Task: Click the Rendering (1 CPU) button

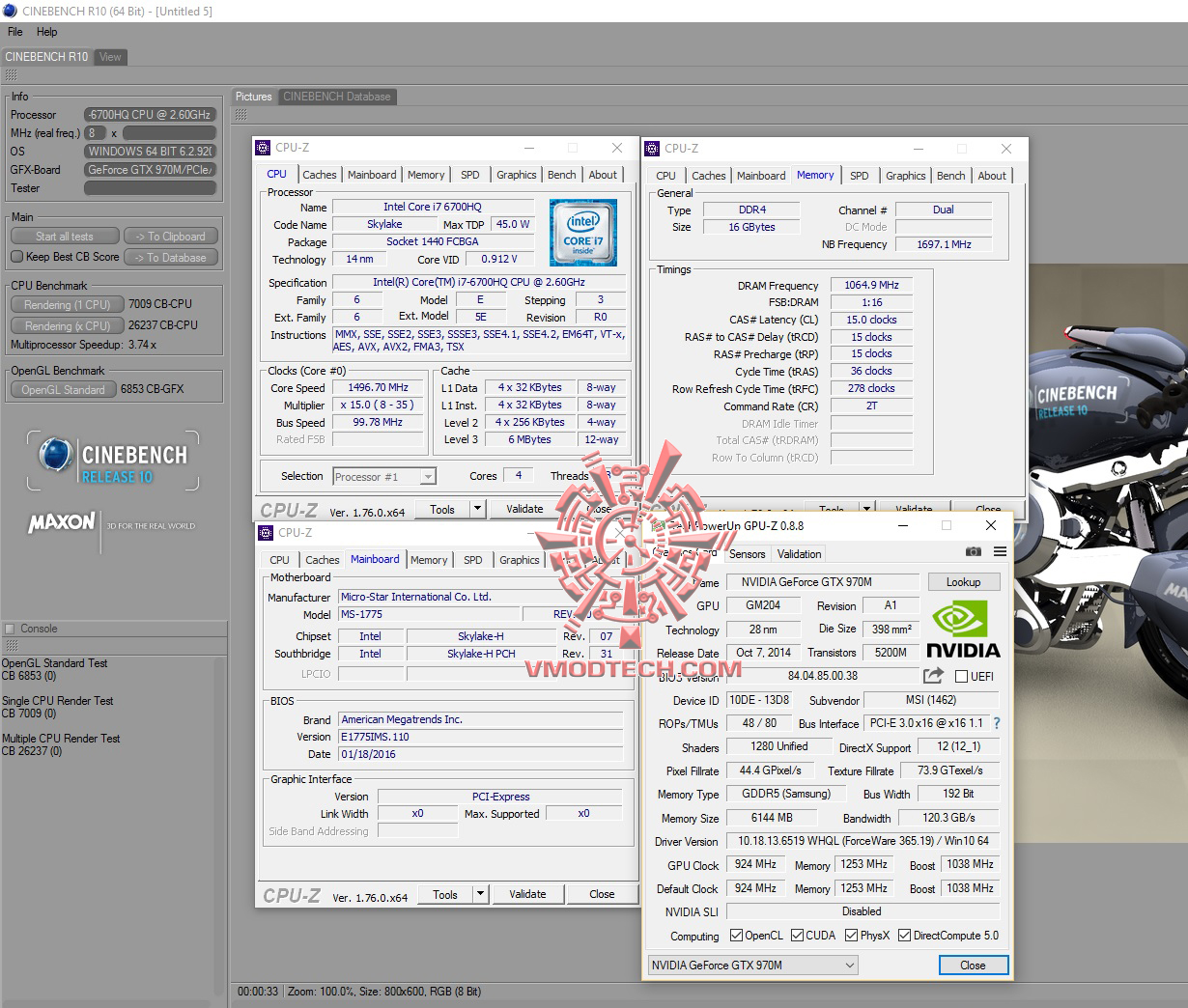Action: [68, 304]
